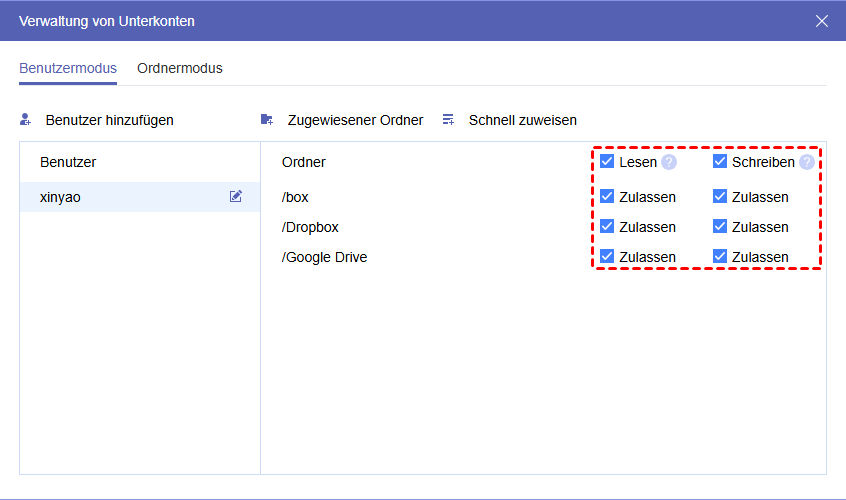Uncheck write permission for /Dropbox

point(720,227)
